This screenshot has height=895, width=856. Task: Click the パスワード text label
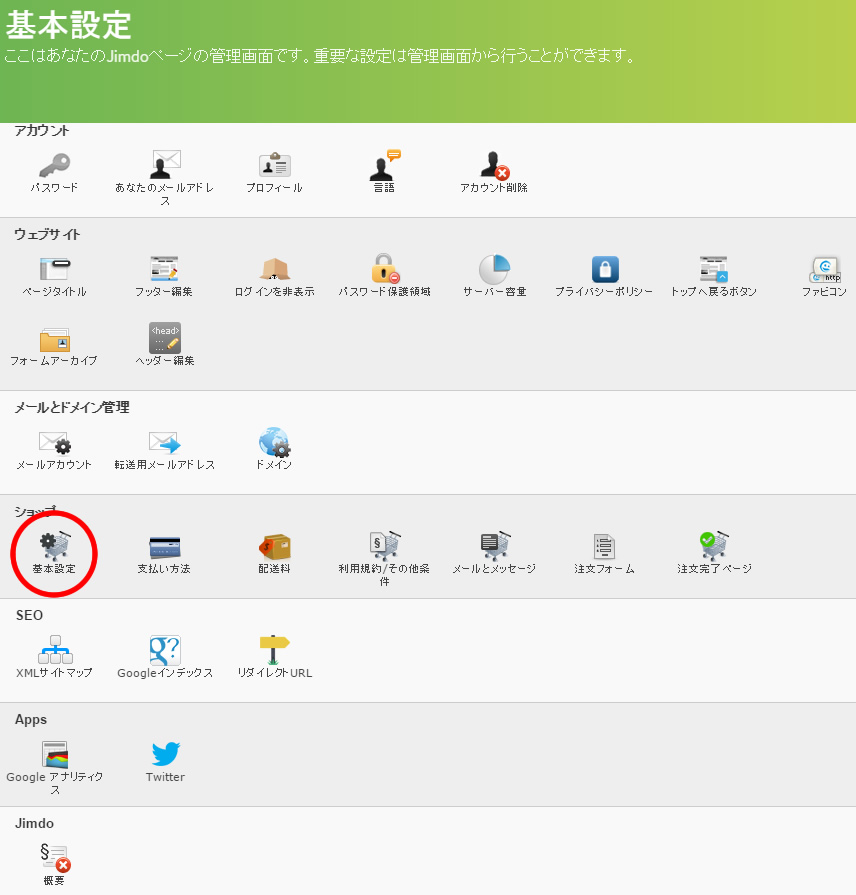pos(54,187)
